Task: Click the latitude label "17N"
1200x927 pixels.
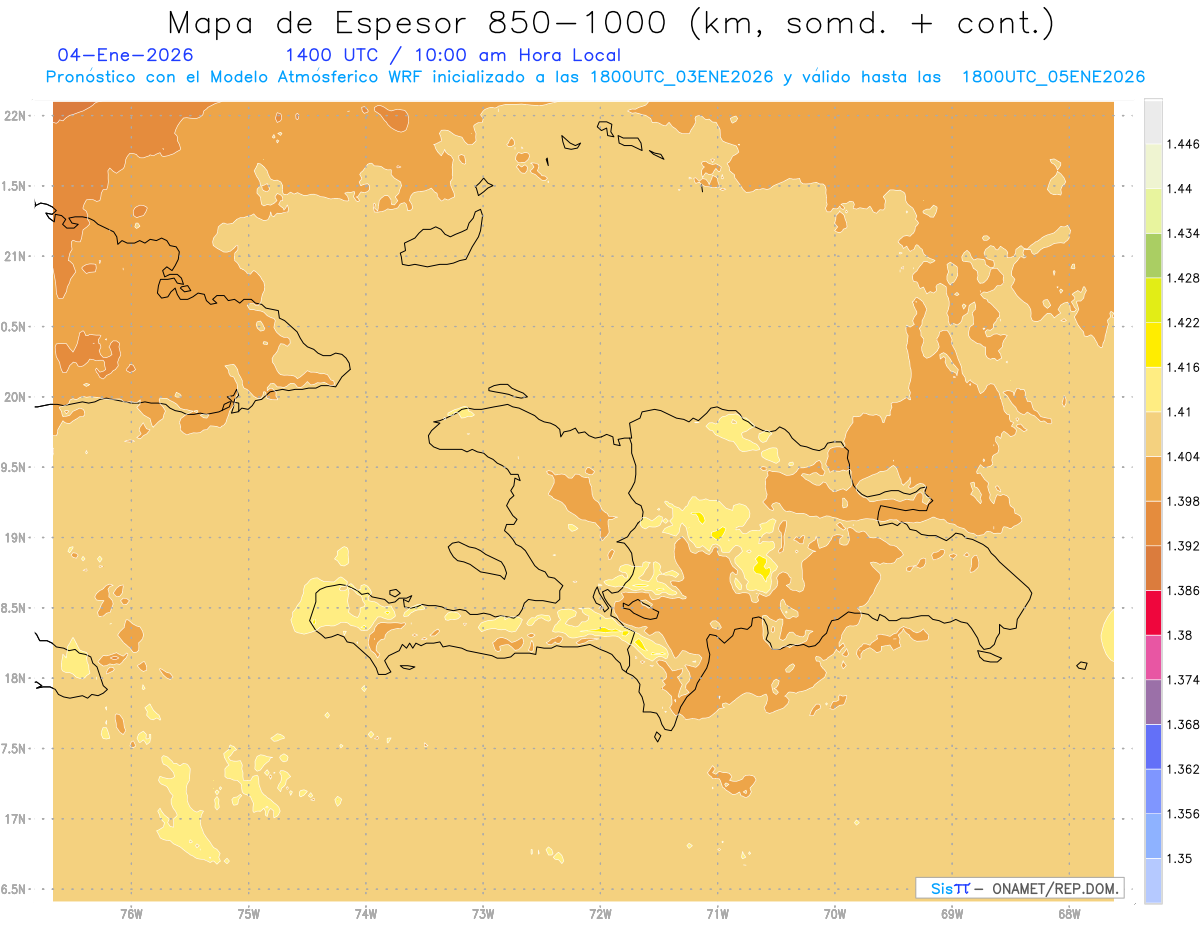Action: (17, 819)
